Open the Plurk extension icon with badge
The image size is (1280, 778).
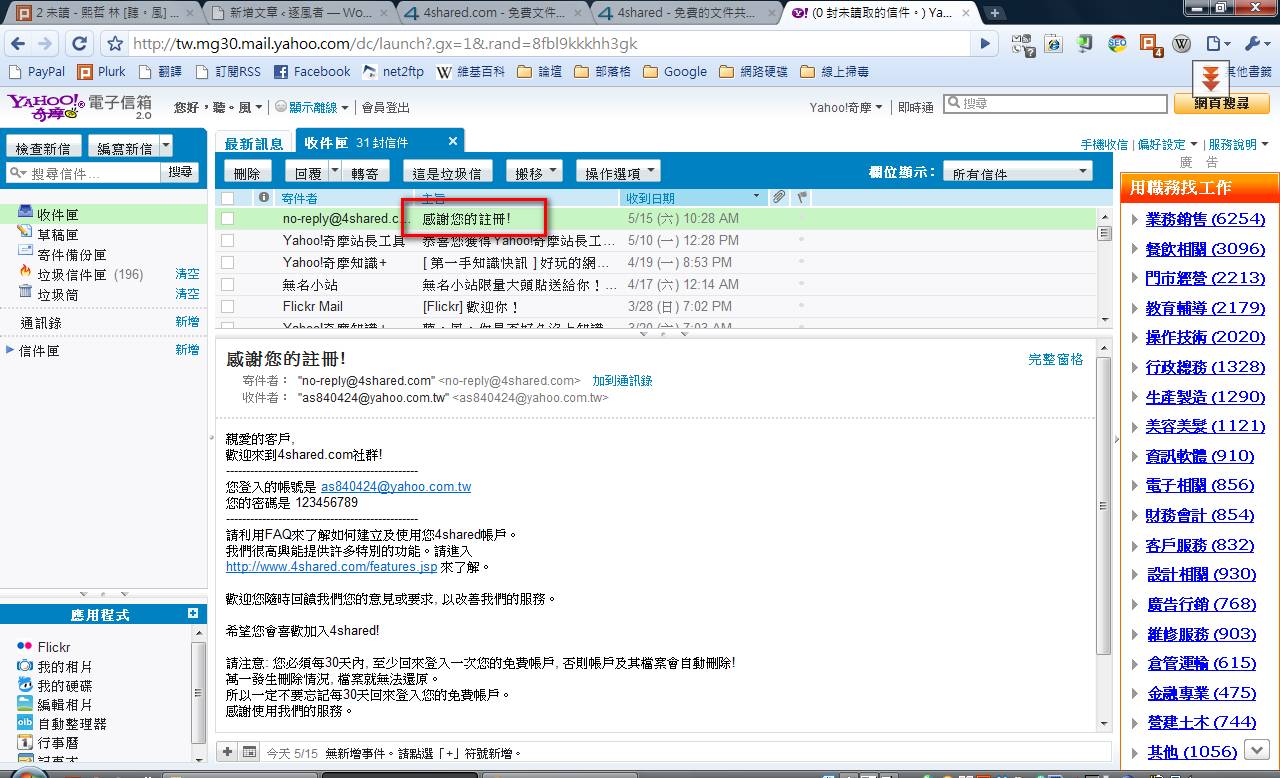pyautogui.click(x=1150, y=45)
